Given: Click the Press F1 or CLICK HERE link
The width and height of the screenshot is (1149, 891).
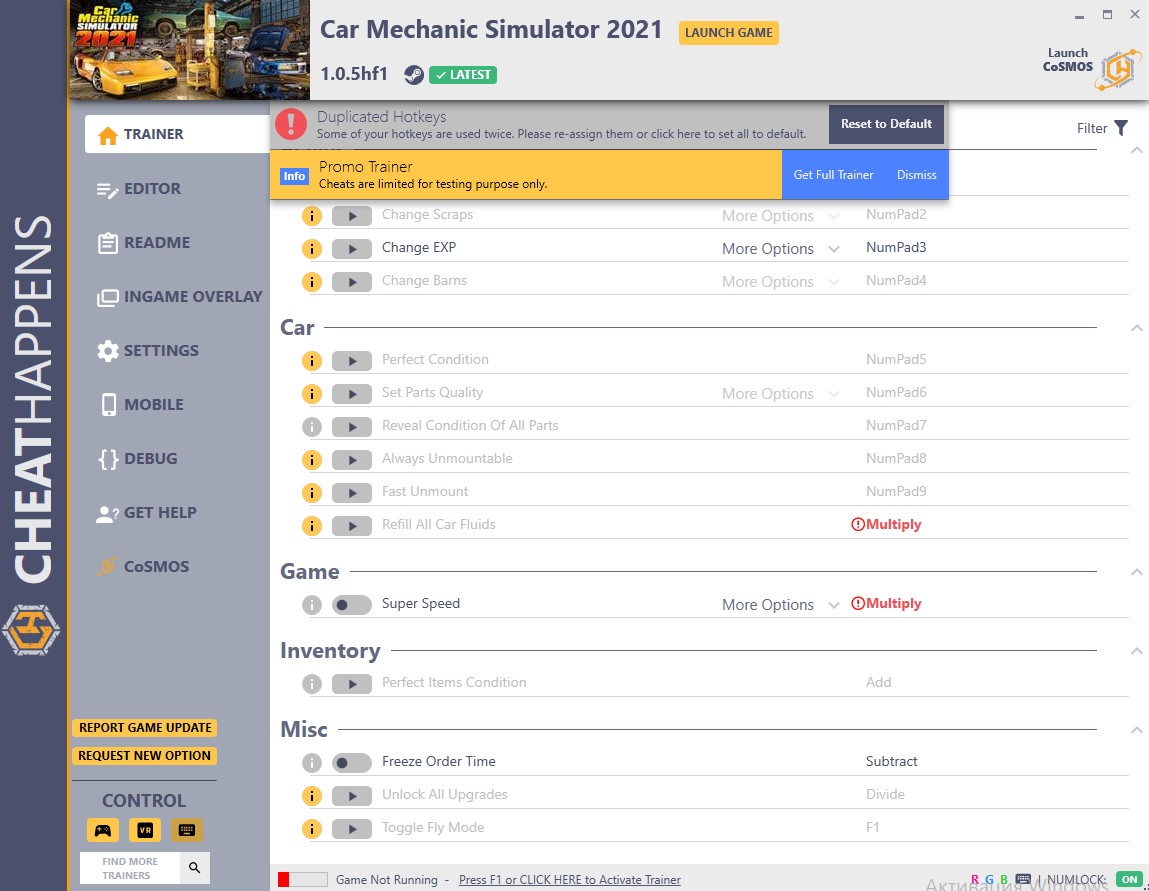Looking at the screenshot, I should click(569, 880).
